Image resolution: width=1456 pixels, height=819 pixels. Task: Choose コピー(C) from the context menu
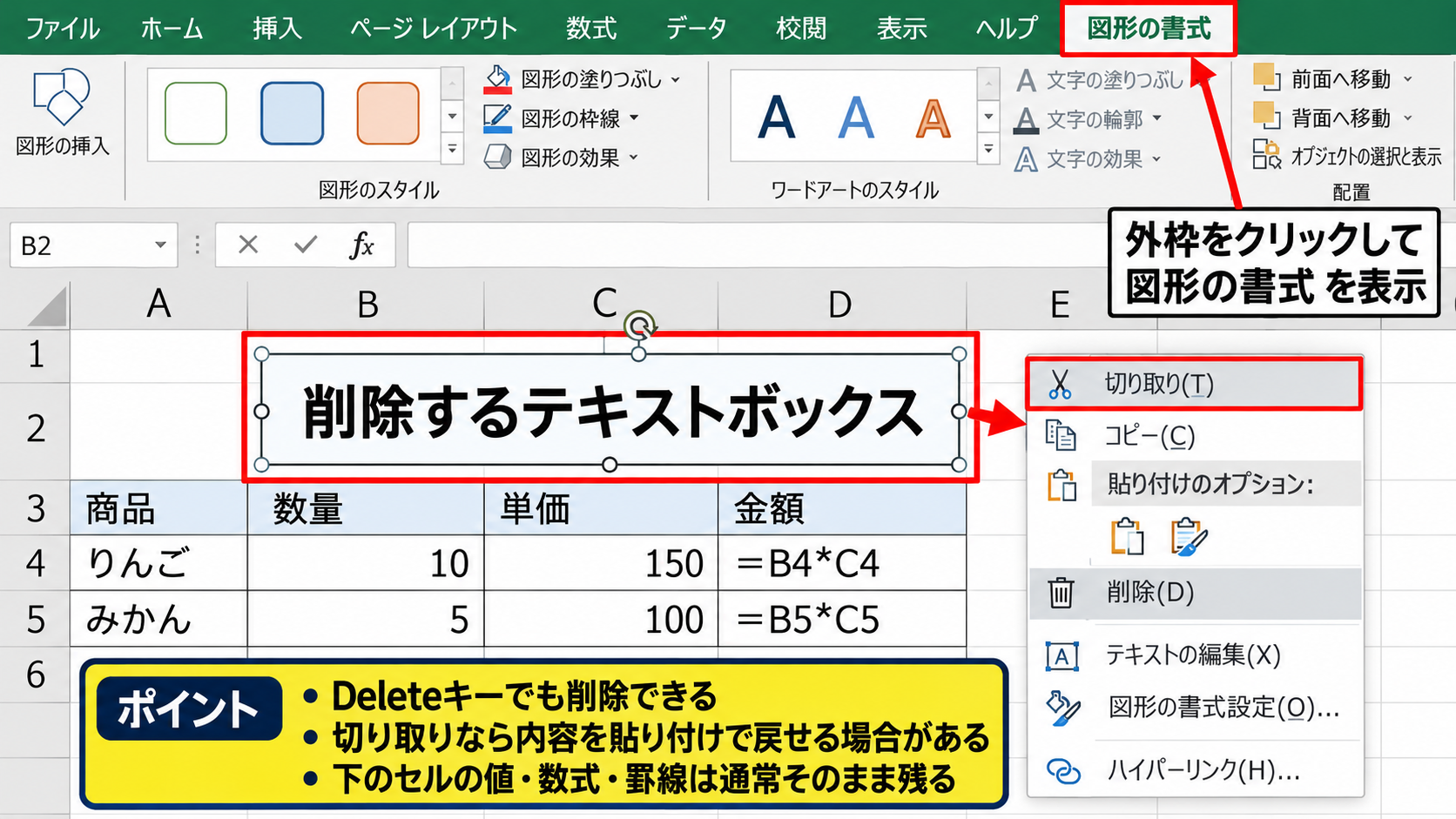coord(1194,435)
